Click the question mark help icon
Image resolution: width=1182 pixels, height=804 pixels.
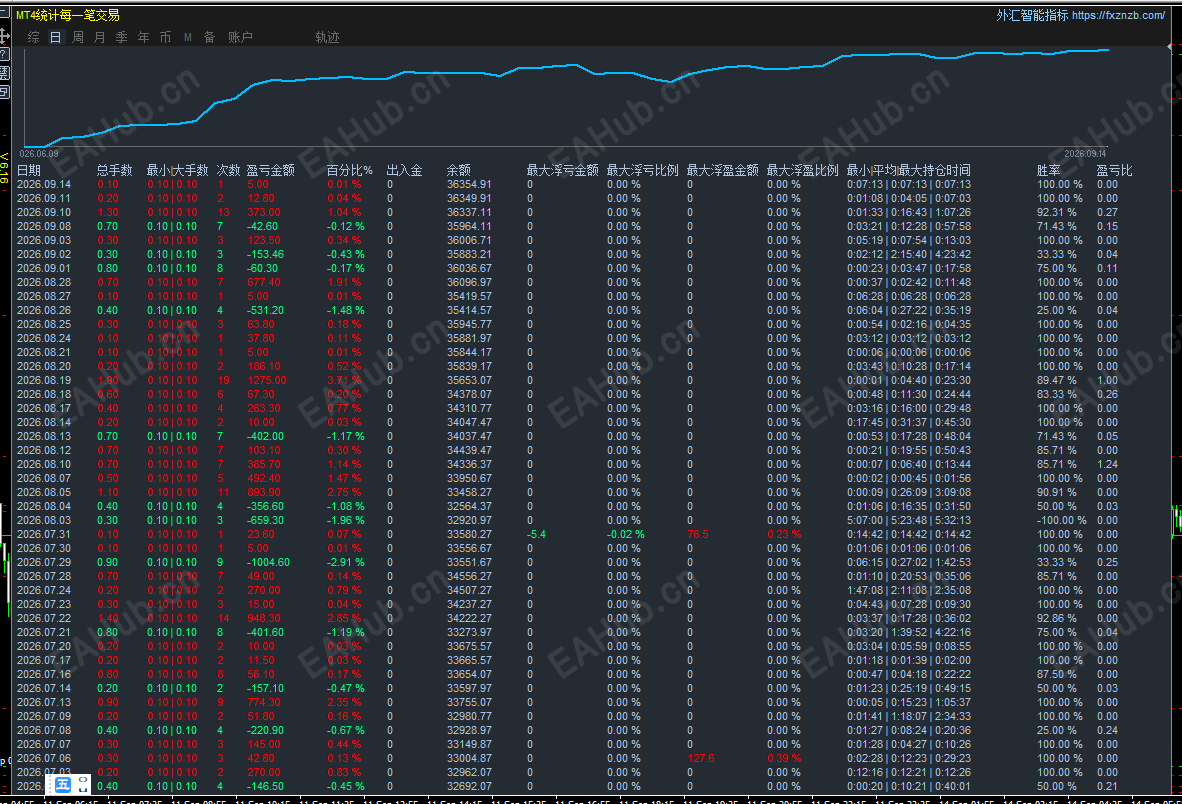(4, 54)
